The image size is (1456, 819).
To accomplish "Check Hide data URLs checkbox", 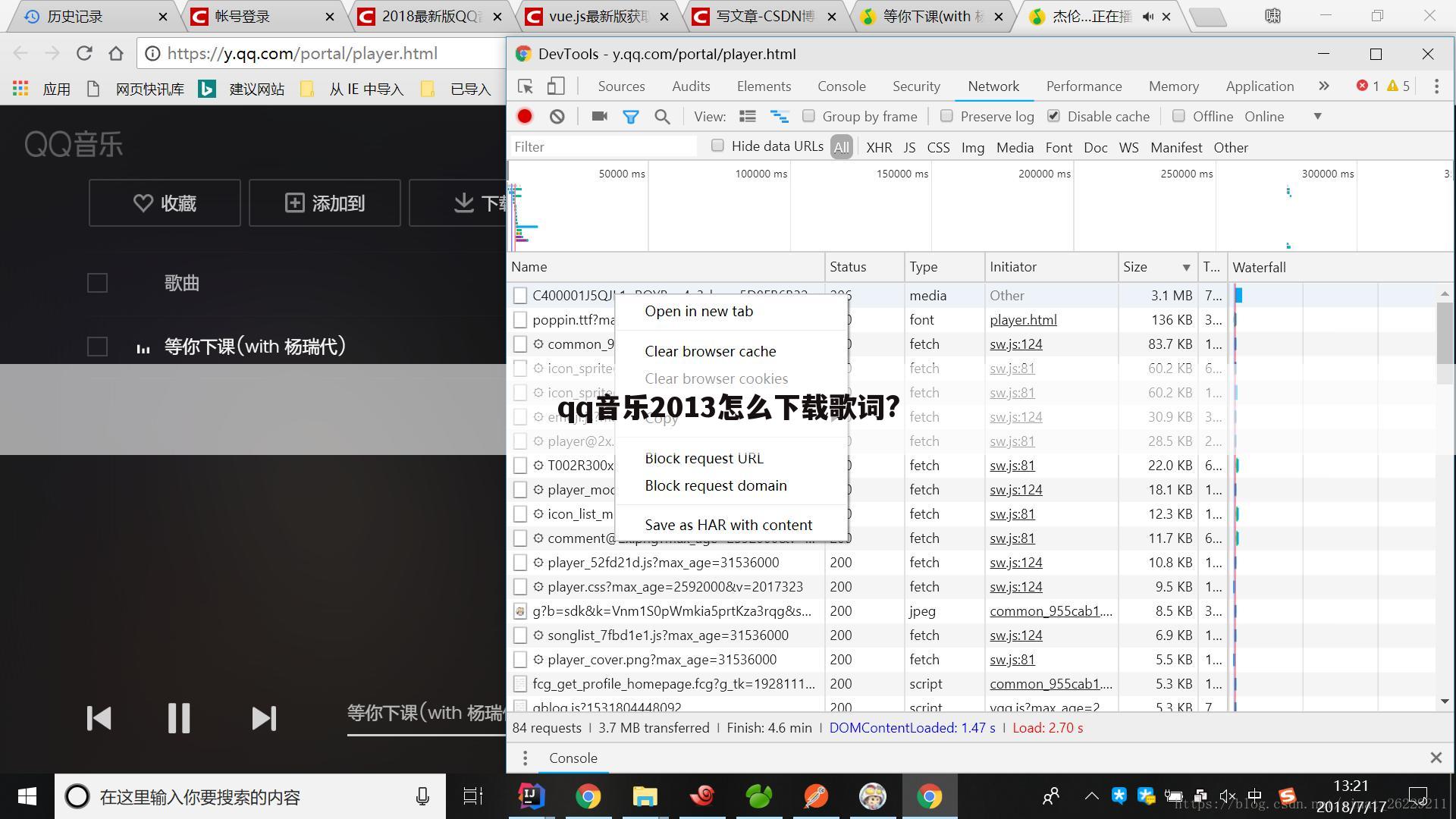I will (x=717, y=146).
